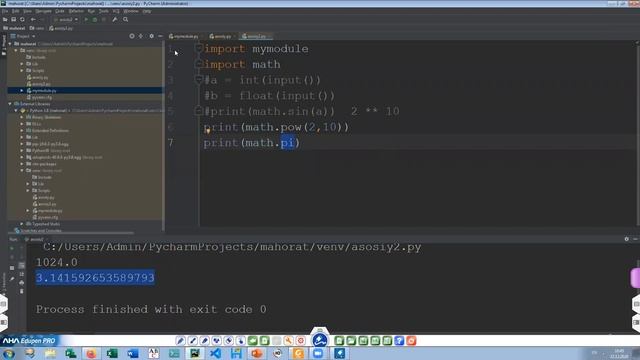Viewport: 640px width, 360px height.
Task: Click the stop icon in Run panel
Action: [12, 268]
